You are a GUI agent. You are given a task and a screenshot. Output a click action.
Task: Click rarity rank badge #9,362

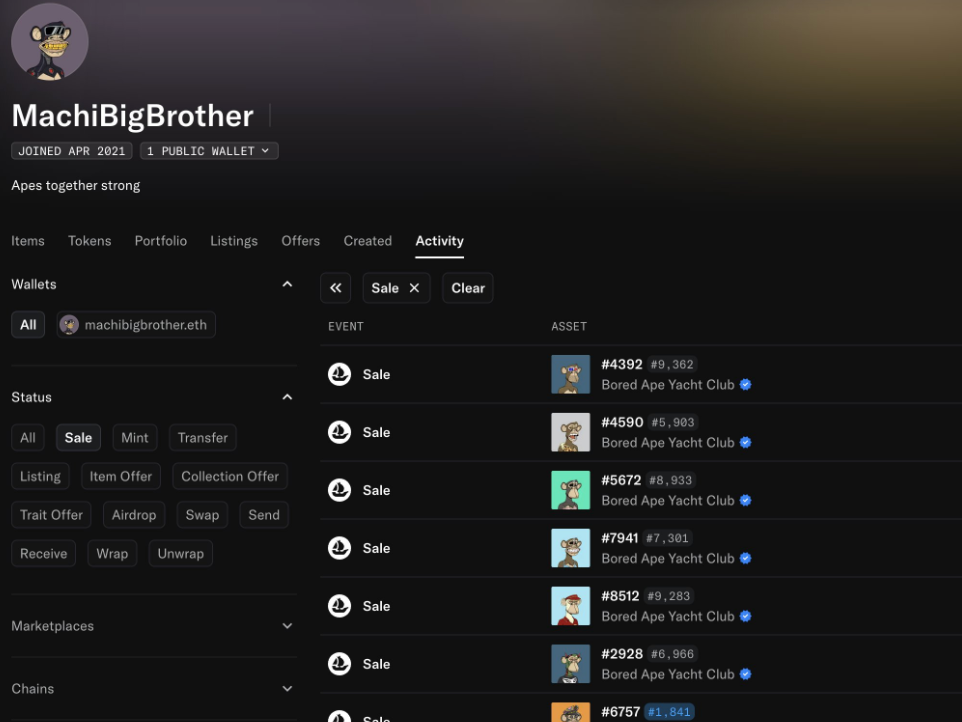(x=672, y=364)
